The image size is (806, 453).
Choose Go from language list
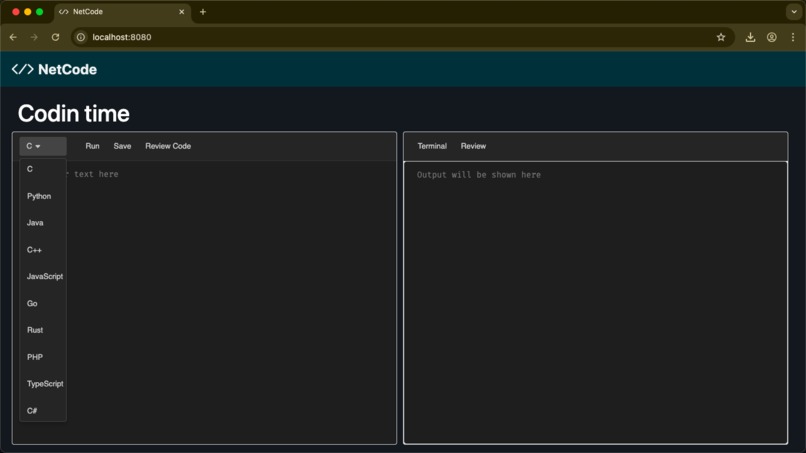pos(43,303)
